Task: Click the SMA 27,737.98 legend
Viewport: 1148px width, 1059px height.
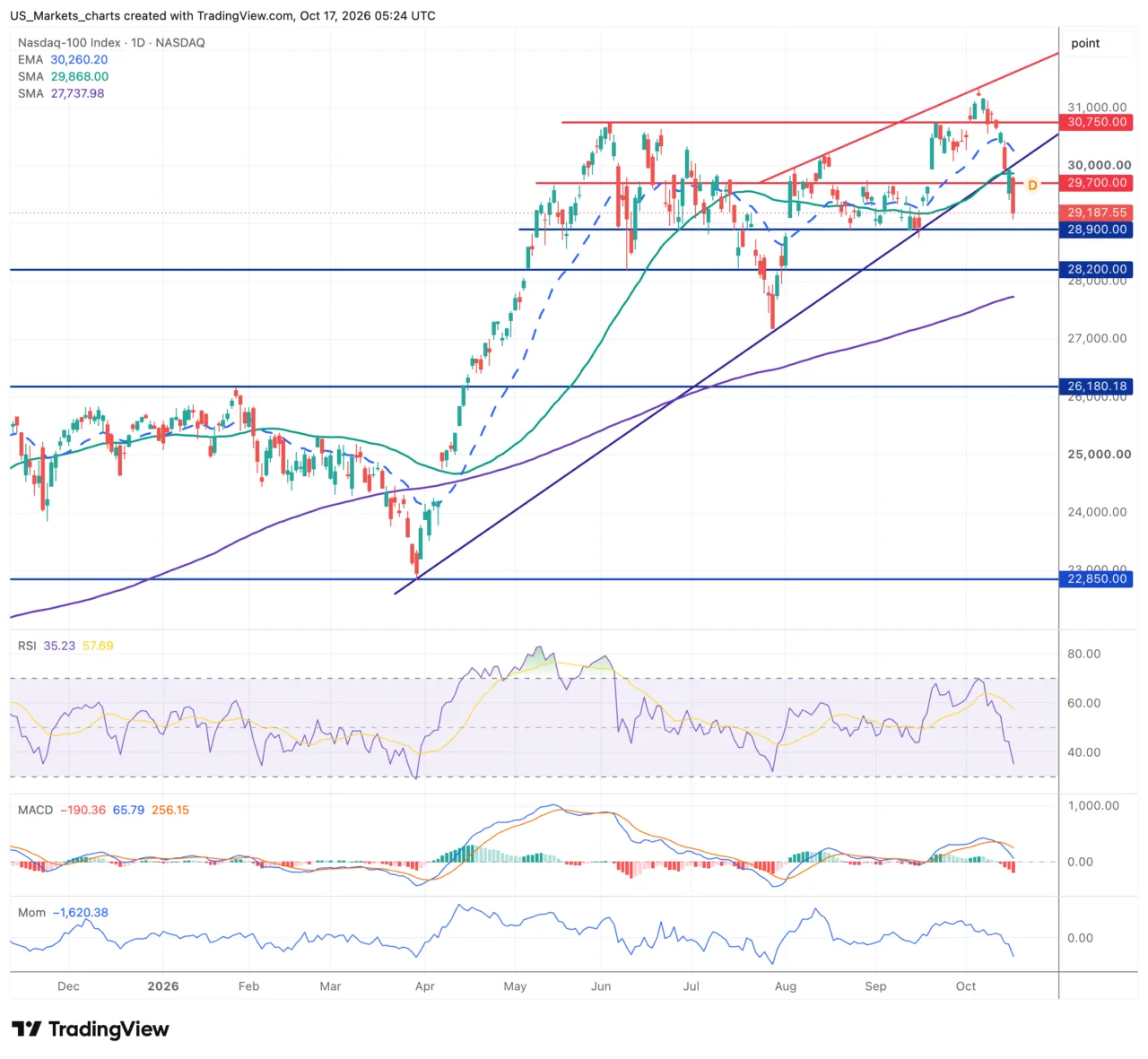Action: coord(61,93)
